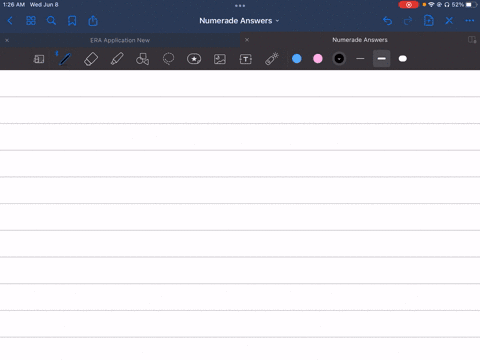Select the Text box tool

point(246,59)
